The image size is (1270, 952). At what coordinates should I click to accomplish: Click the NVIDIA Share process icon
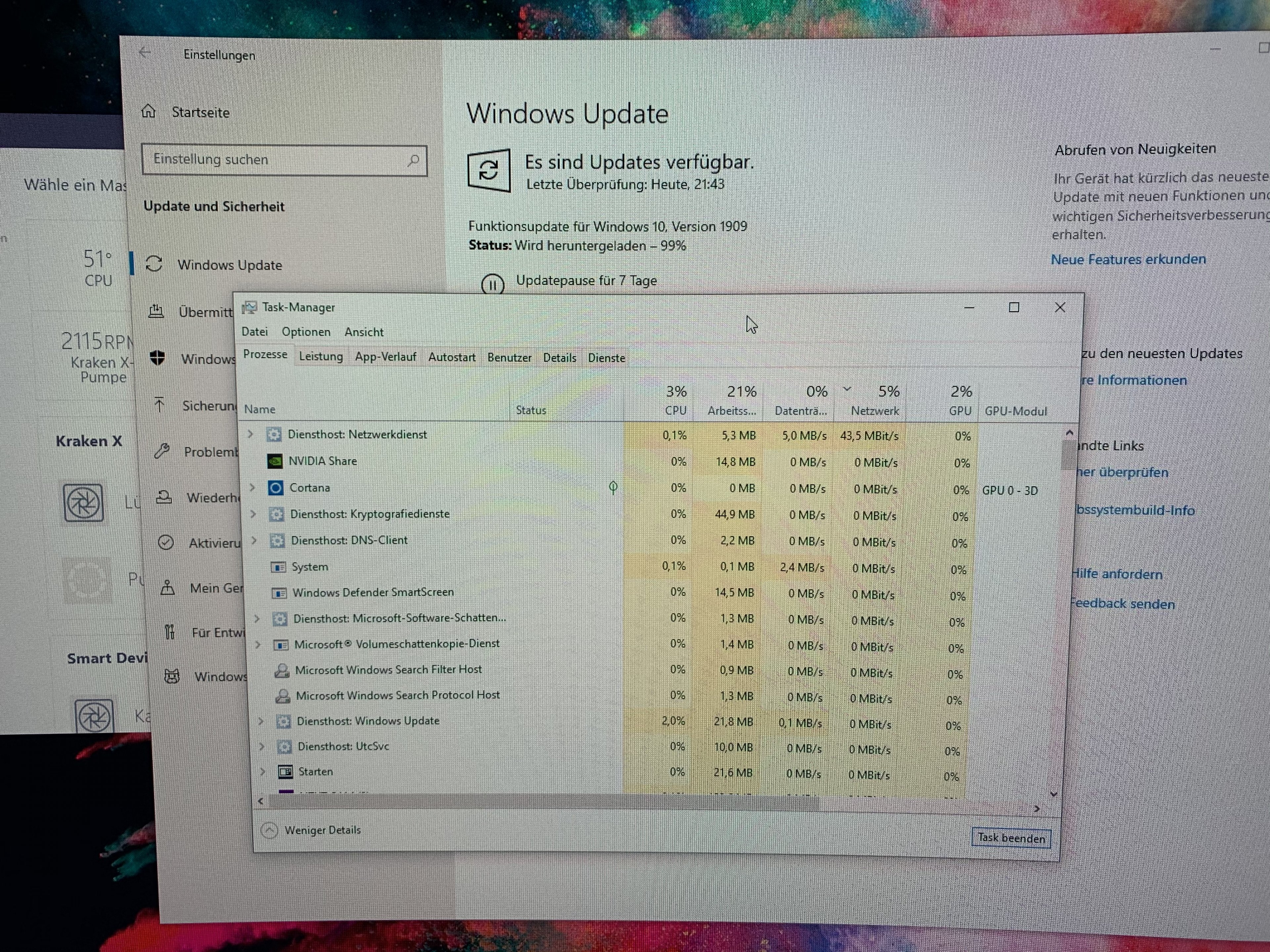pos(275,461)
